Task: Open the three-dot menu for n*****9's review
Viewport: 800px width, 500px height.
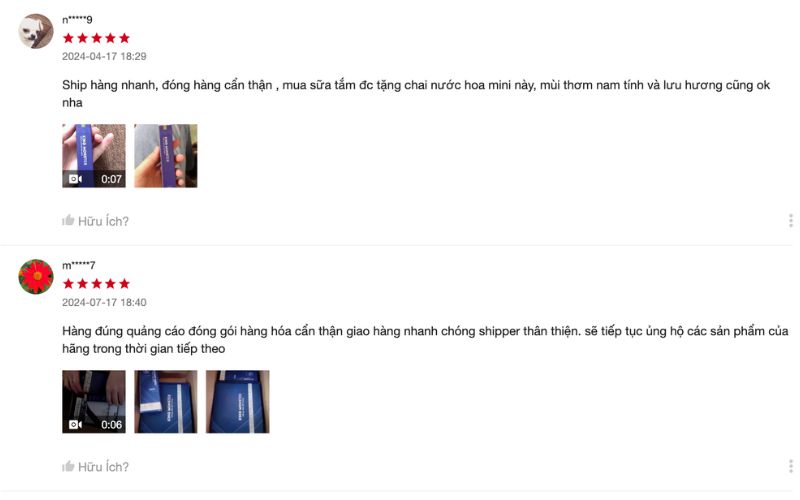Action: pos(790,220)
